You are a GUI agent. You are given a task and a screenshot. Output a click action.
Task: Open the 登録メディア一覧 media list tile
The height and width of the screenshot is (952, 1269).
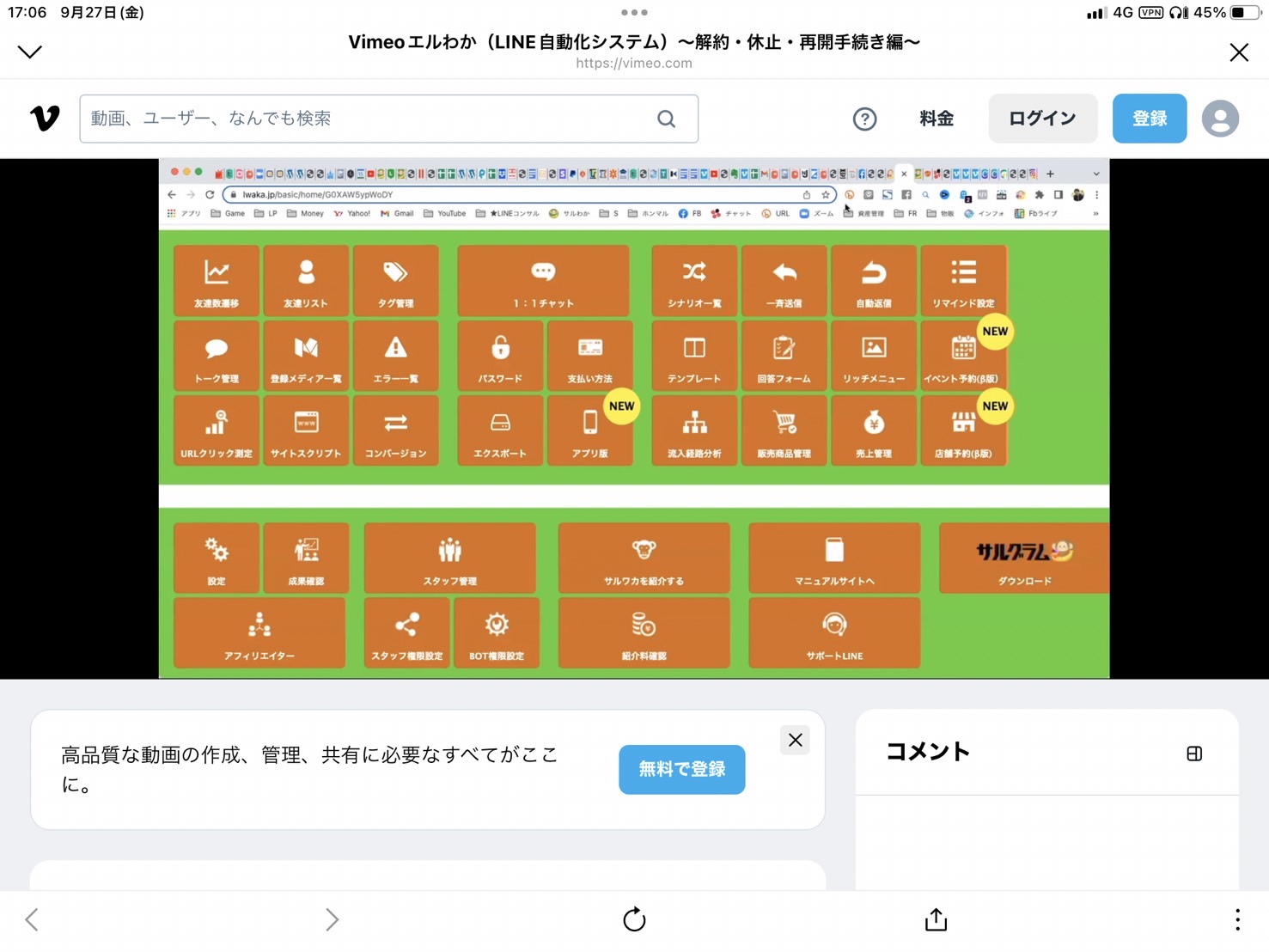(x=306, y=355)
